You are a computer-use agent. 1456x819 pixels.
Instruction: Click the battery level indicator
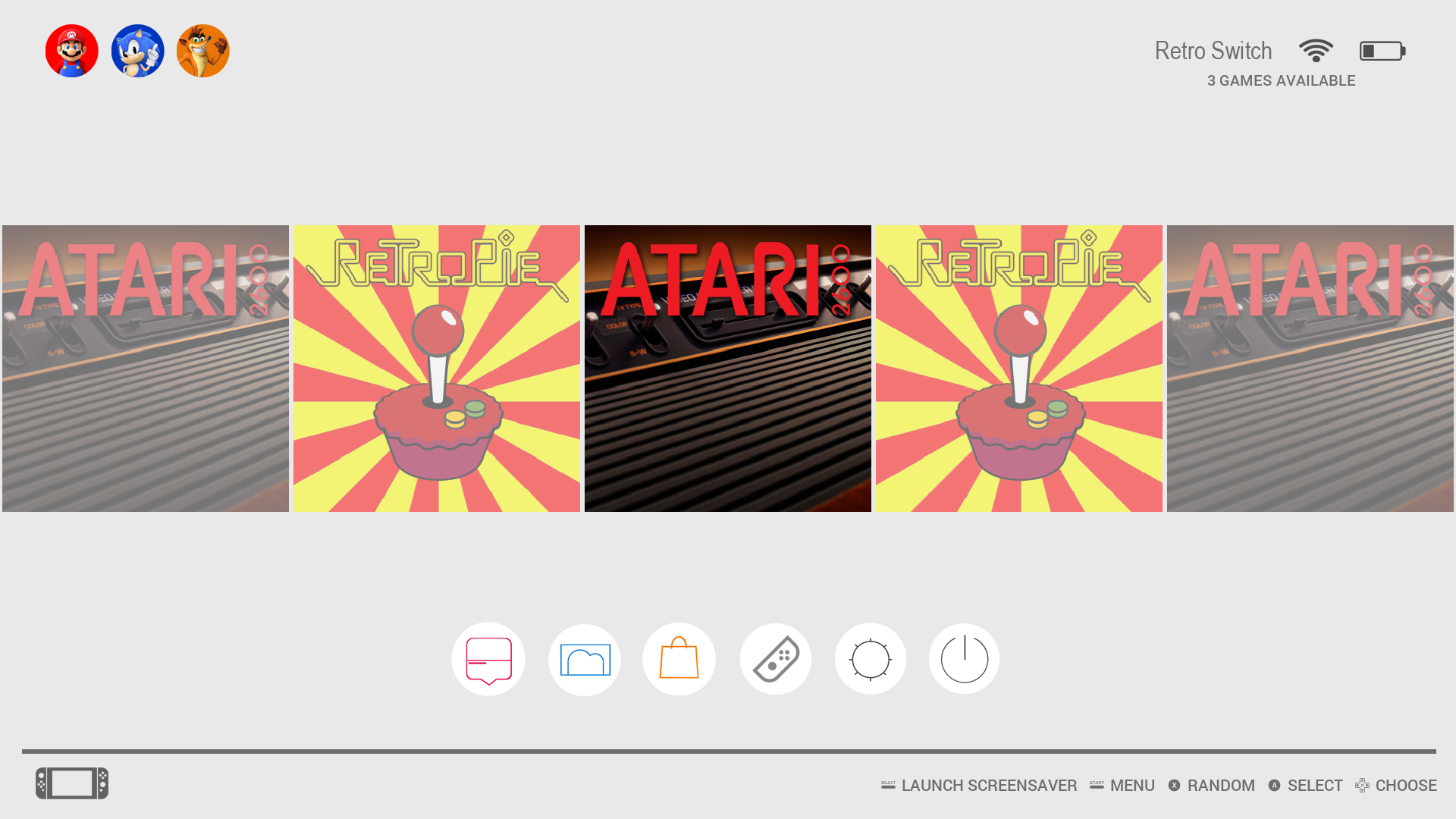tap(1382, 51)
